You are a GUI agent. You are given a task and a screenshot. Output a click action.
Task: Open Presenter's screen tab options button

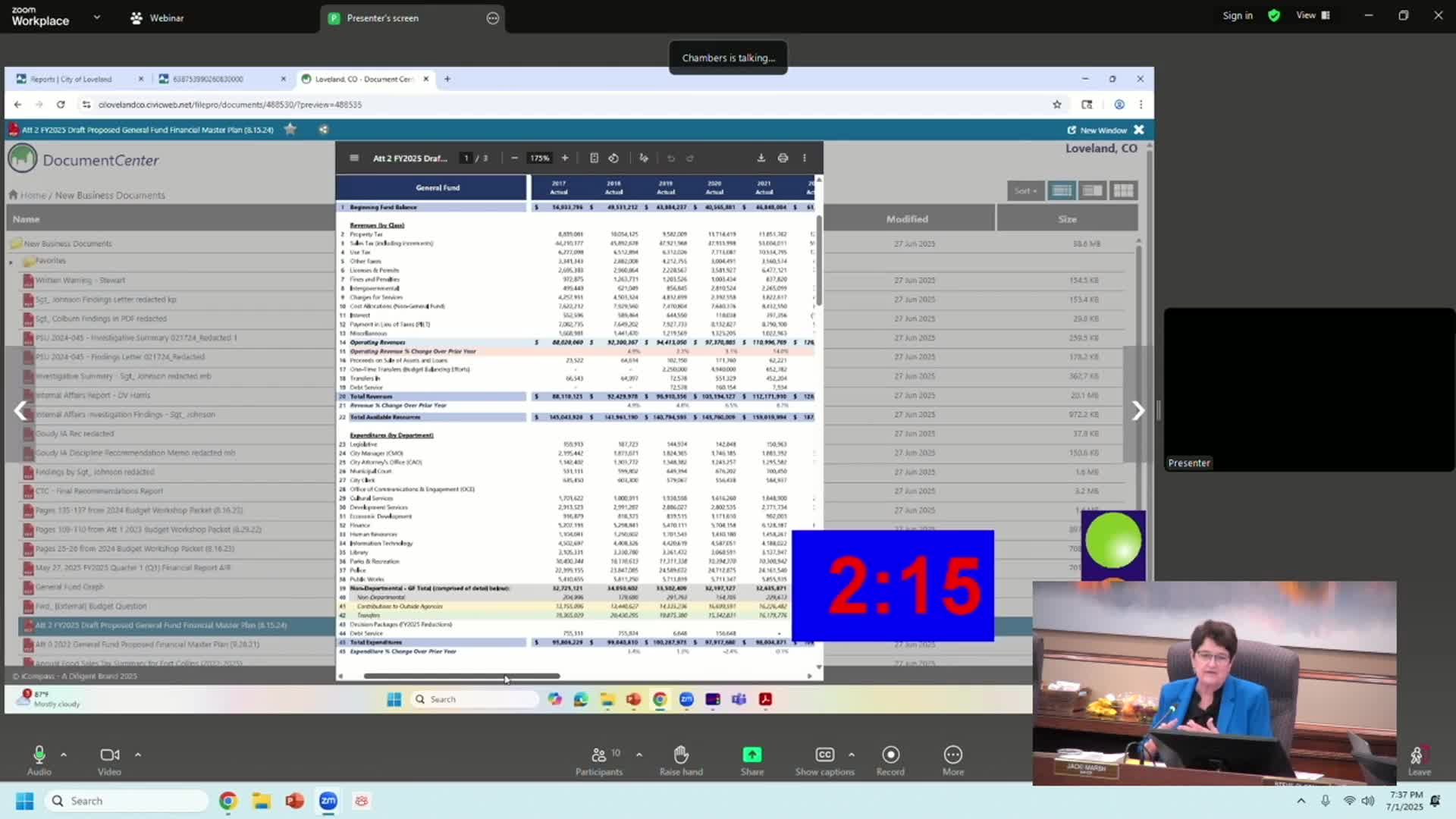pos(492,18)
